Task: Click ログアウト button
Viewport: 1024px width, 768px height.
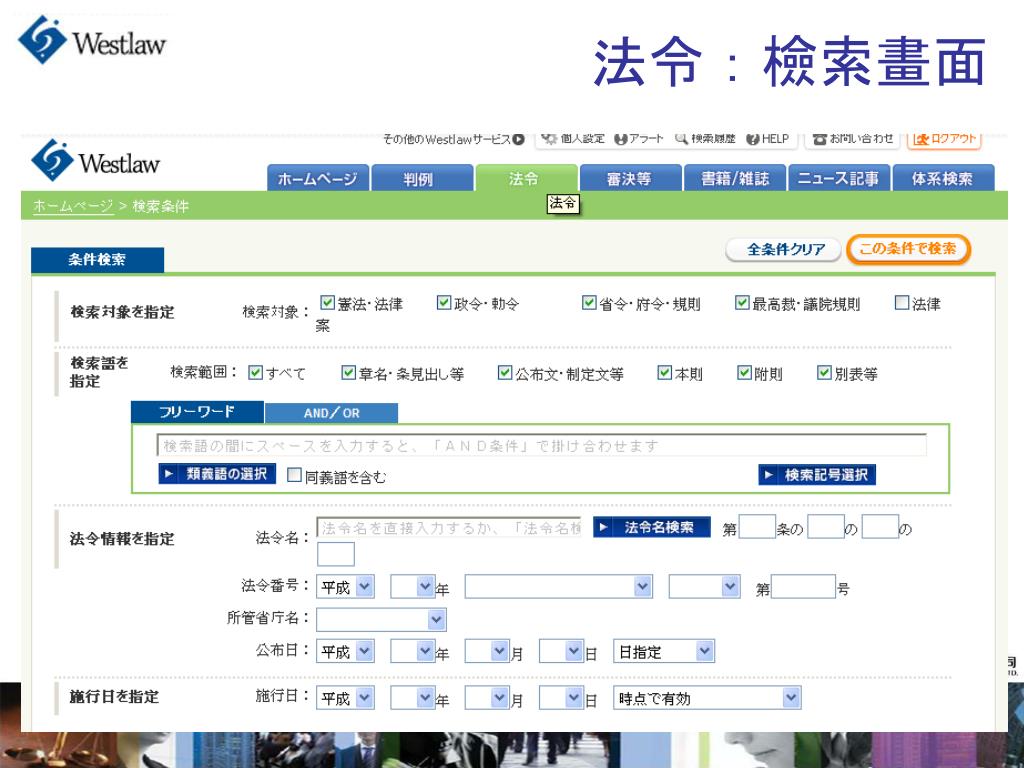Action: [x=944, y=138]
